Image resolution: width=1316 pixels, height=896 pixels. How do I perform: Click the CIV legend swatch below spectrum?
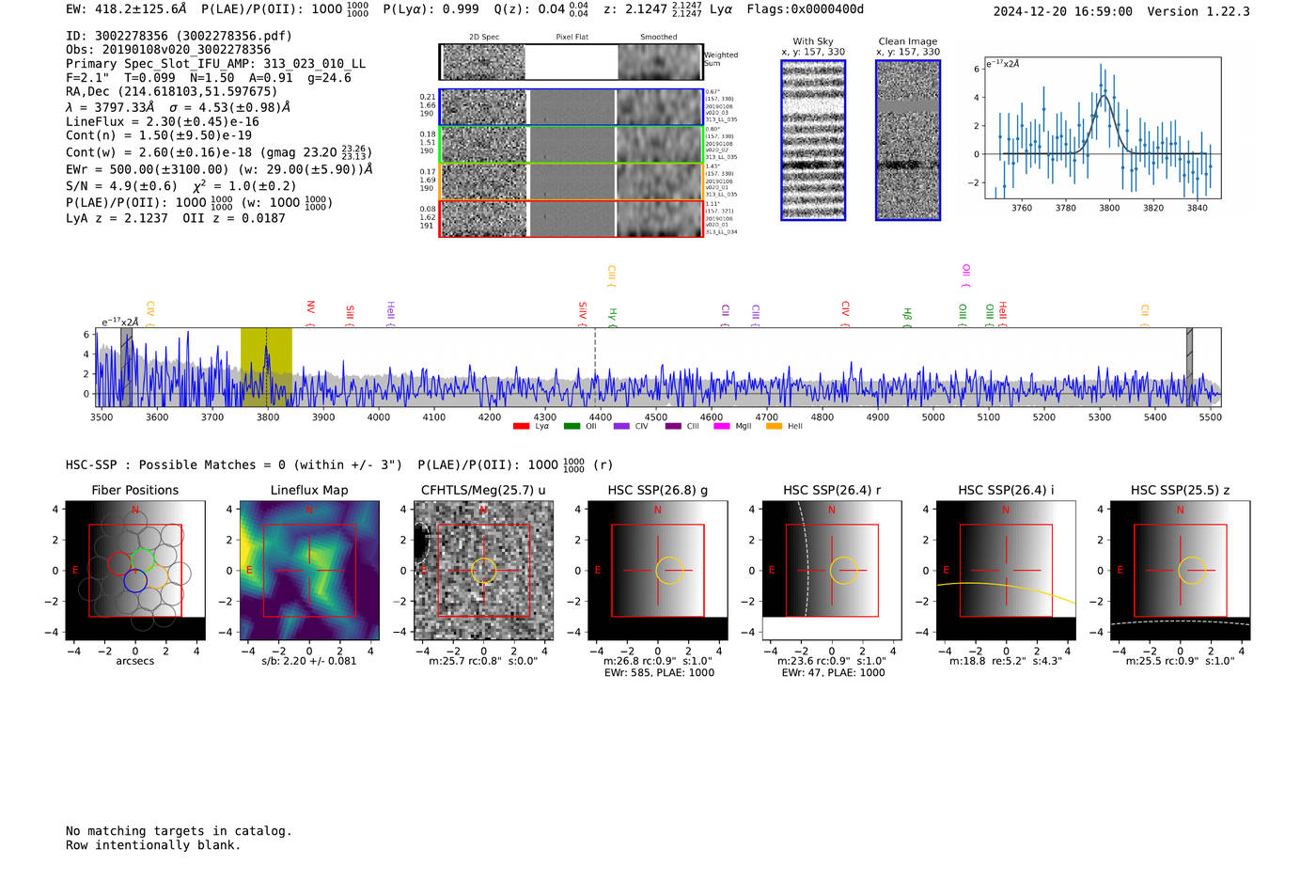[x=621, y=427]
